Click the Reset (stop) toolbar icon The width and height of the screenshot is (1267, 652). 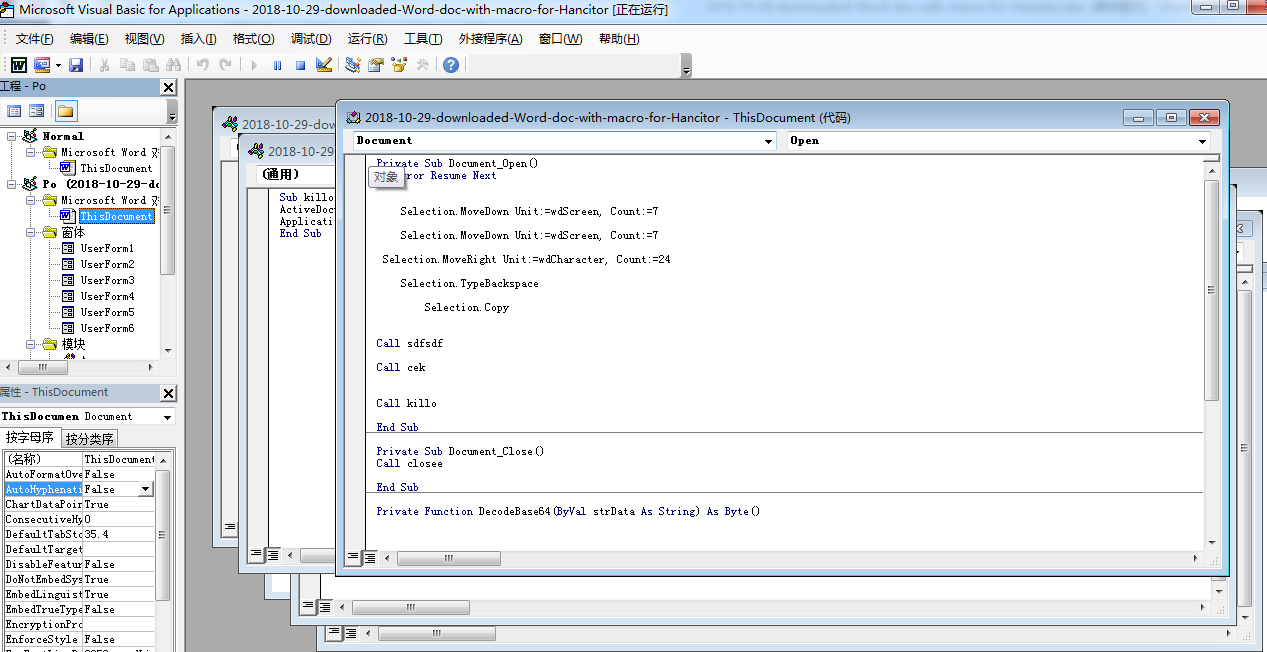(x=300, y=65)
